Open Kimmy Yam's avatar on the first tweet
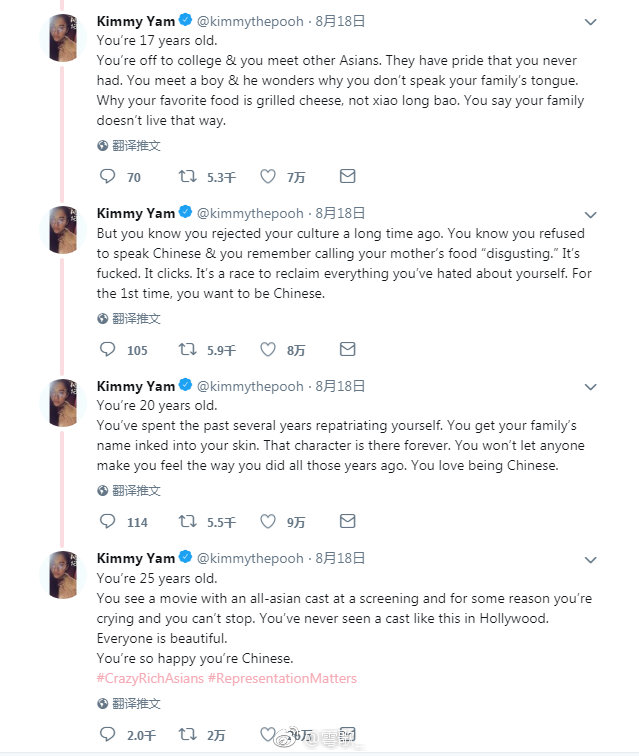Screen dimensions: 639x756 pos(64,39)
